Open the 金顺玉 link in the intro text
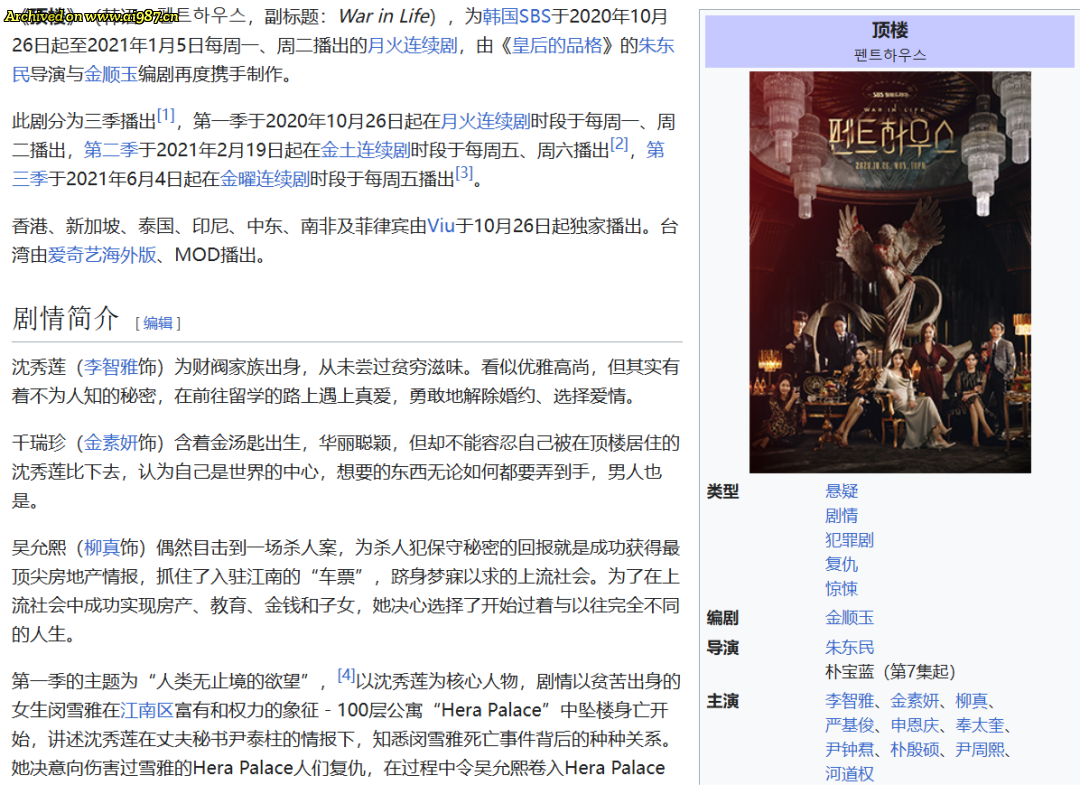This screenshot has width=1080, height=785. (x=111, y=74)
